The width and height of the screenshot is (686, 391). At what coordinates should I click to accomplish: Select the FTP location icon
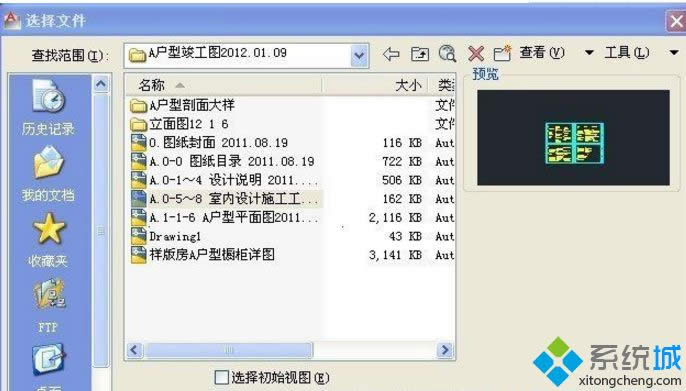coord(48,305)
